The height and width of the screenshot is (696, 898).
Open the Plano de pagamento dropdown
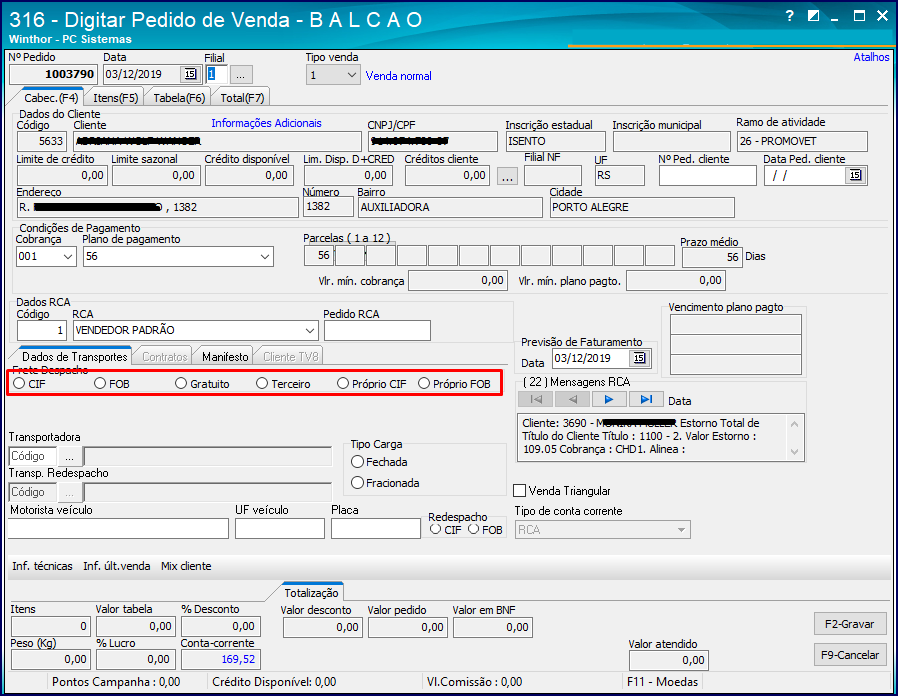[265, 257]
